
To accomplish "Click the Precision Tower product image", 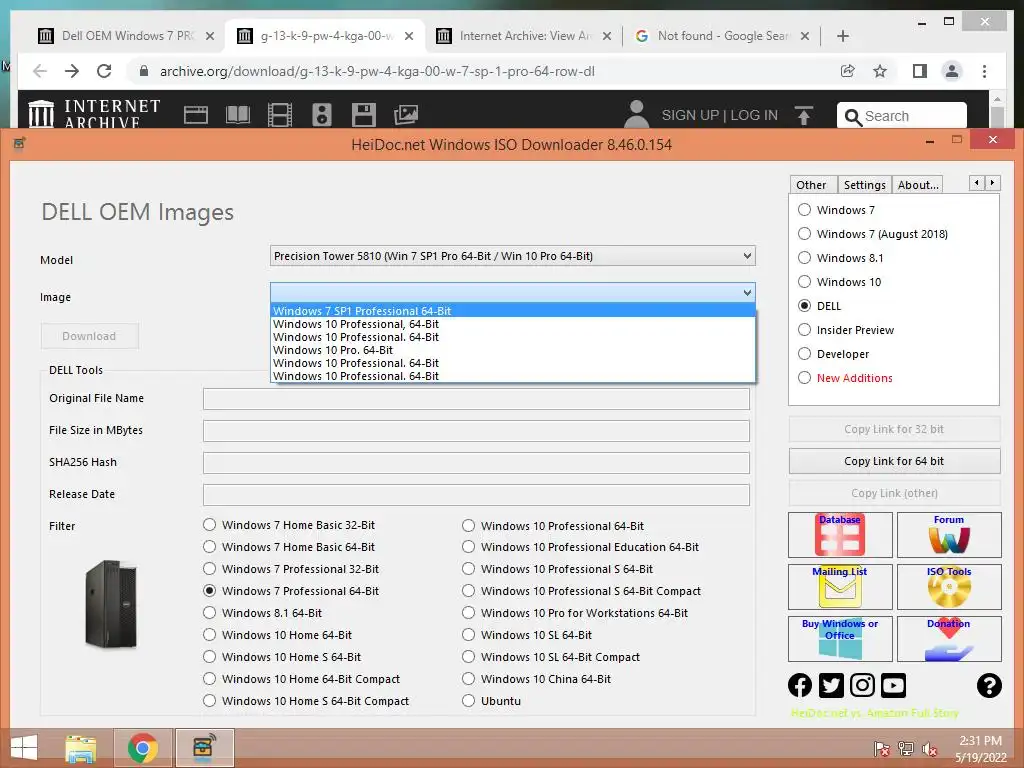I will (111, 604).
